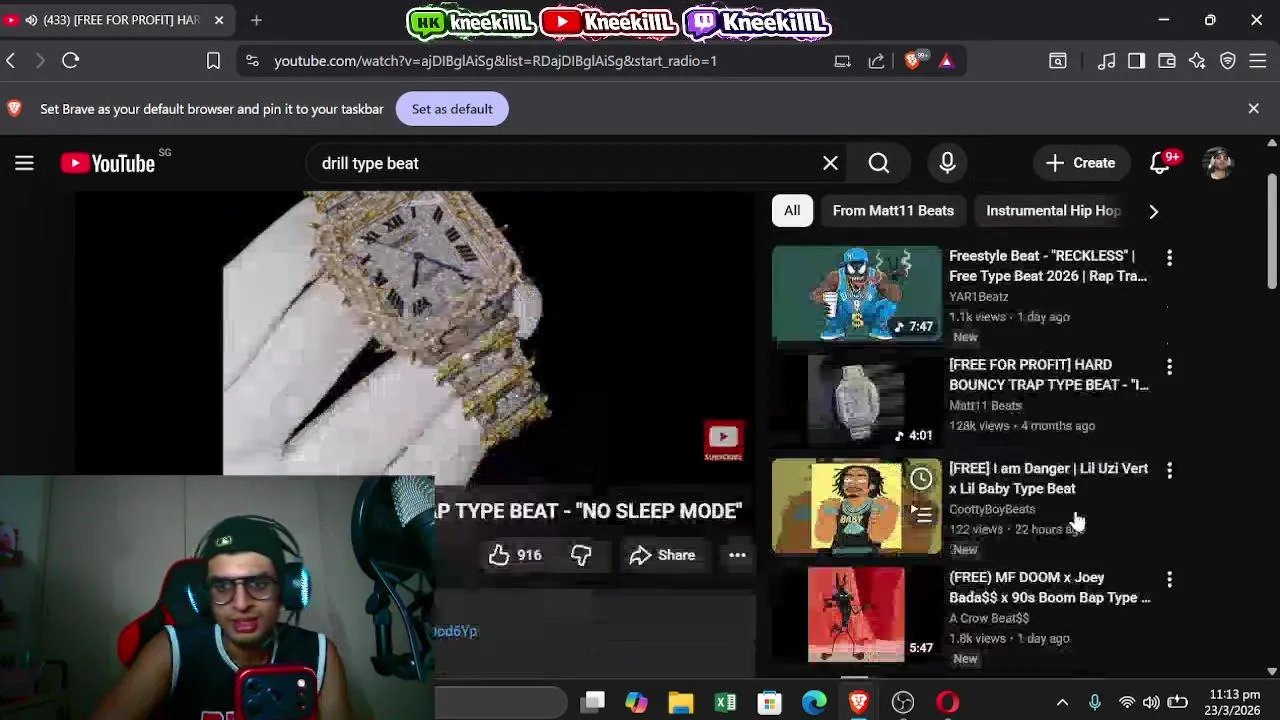Add I am Danger video to queue

coord(921,515)
